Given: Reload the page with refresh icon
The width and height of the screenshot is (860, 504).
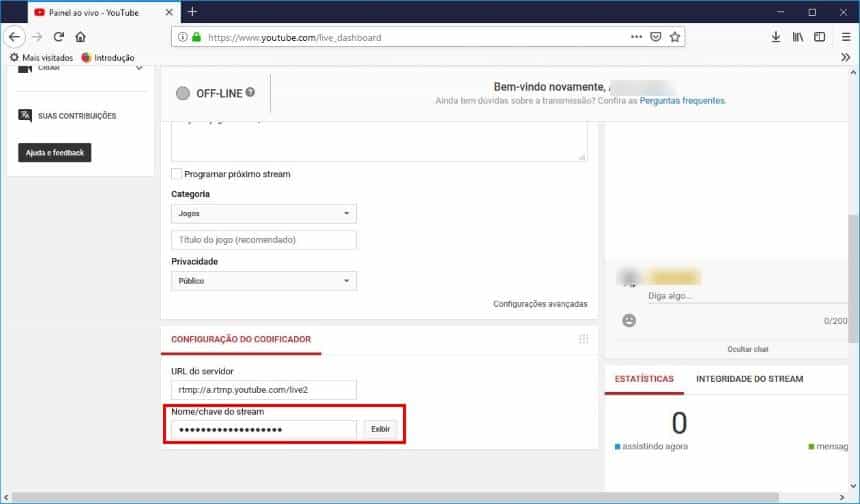Looking at the screenshot, I should pyautogui.click(x=59, y=37).
